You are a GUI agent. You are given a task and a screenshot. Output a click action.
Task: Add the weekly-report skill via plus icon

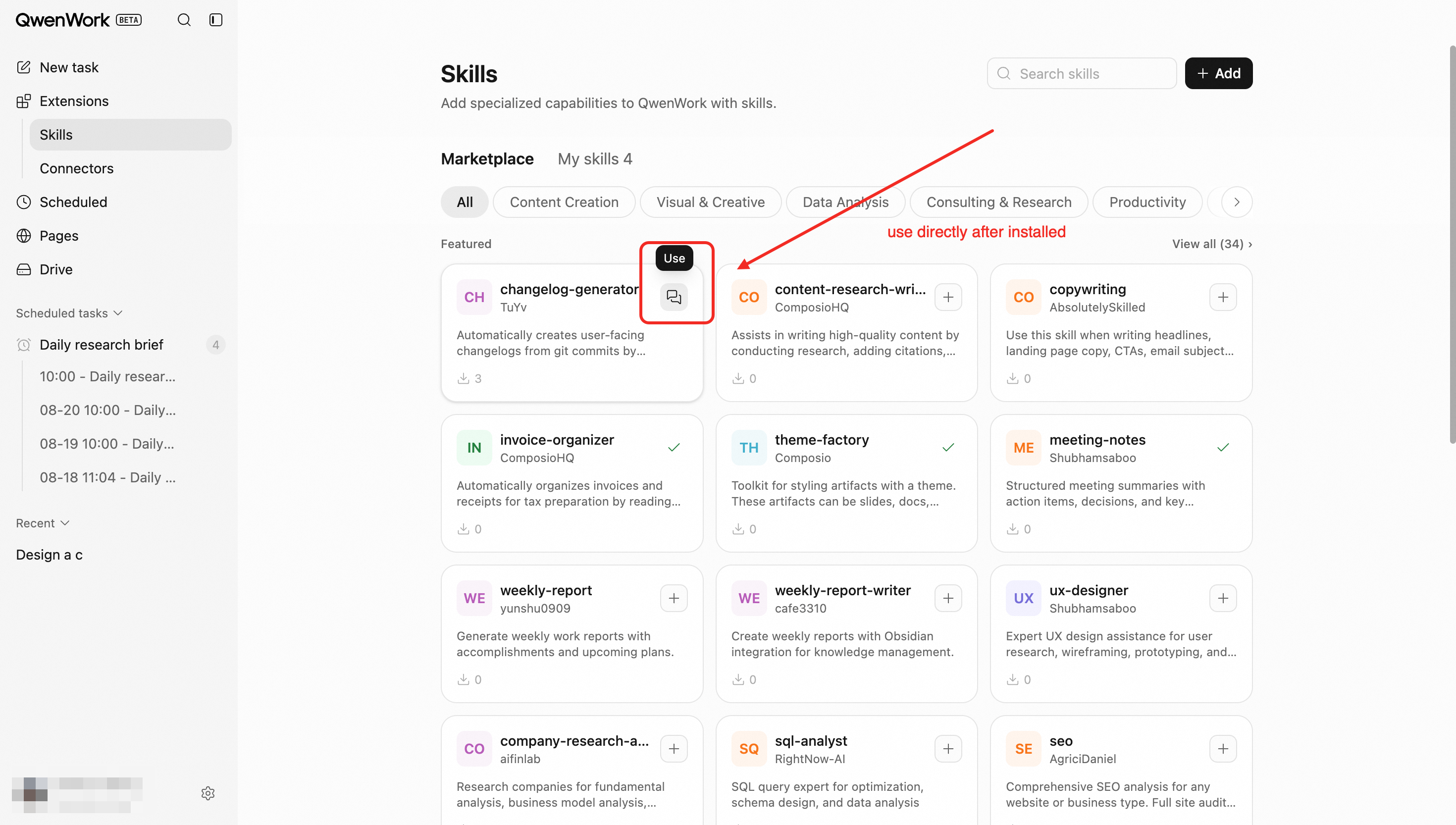tap(674, 598)
